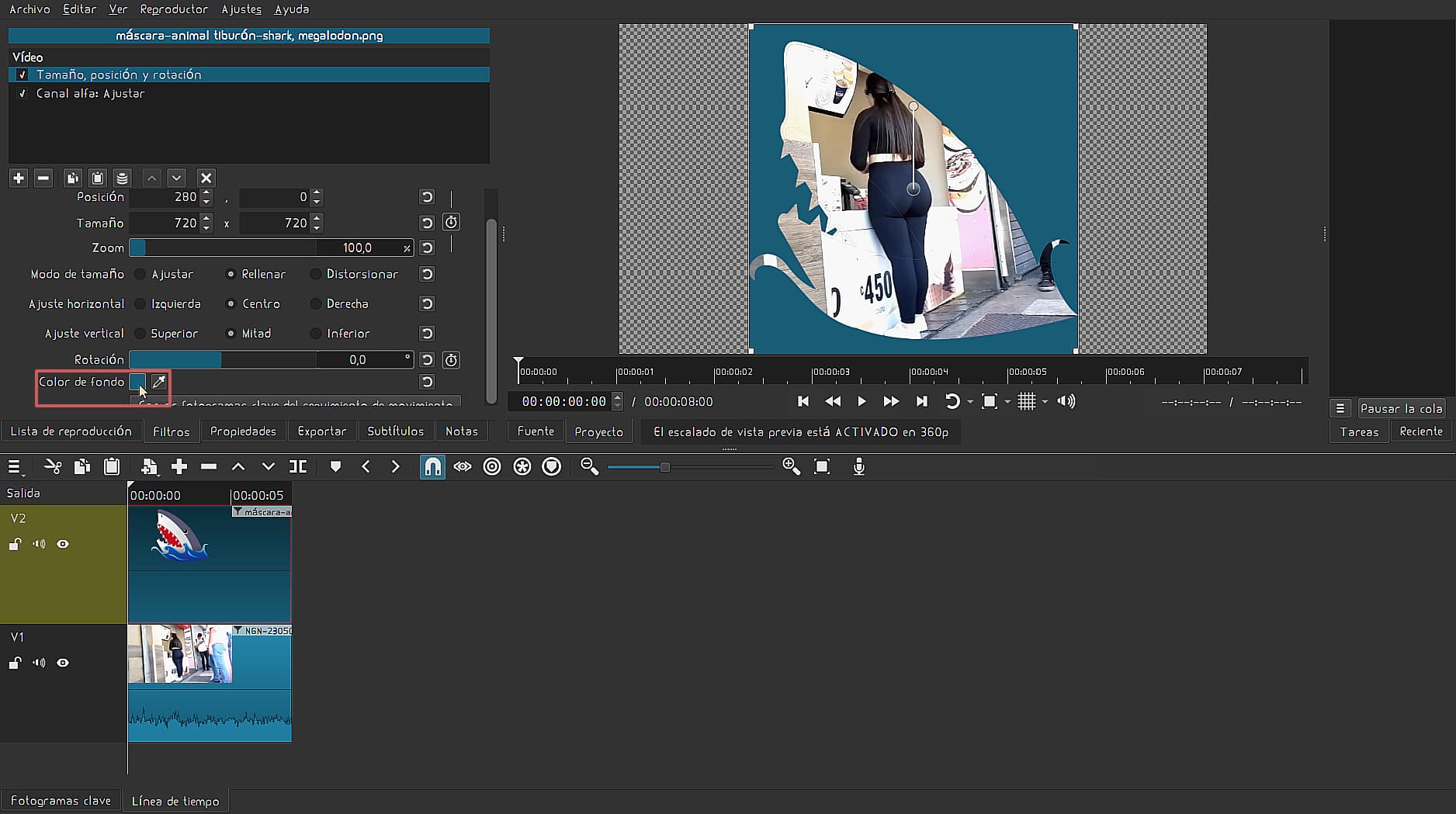Open the Archivo menu
Screen dimensions: 1456x814
tap(29, 9)
